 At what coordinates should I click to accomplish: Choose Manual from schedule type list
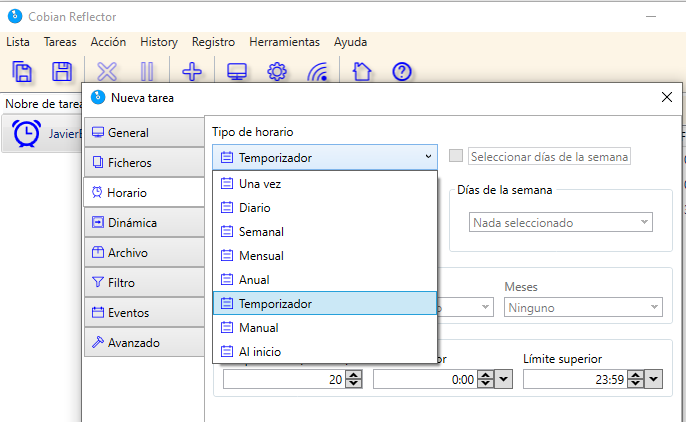pyautogui.click(x=325, y=328)
